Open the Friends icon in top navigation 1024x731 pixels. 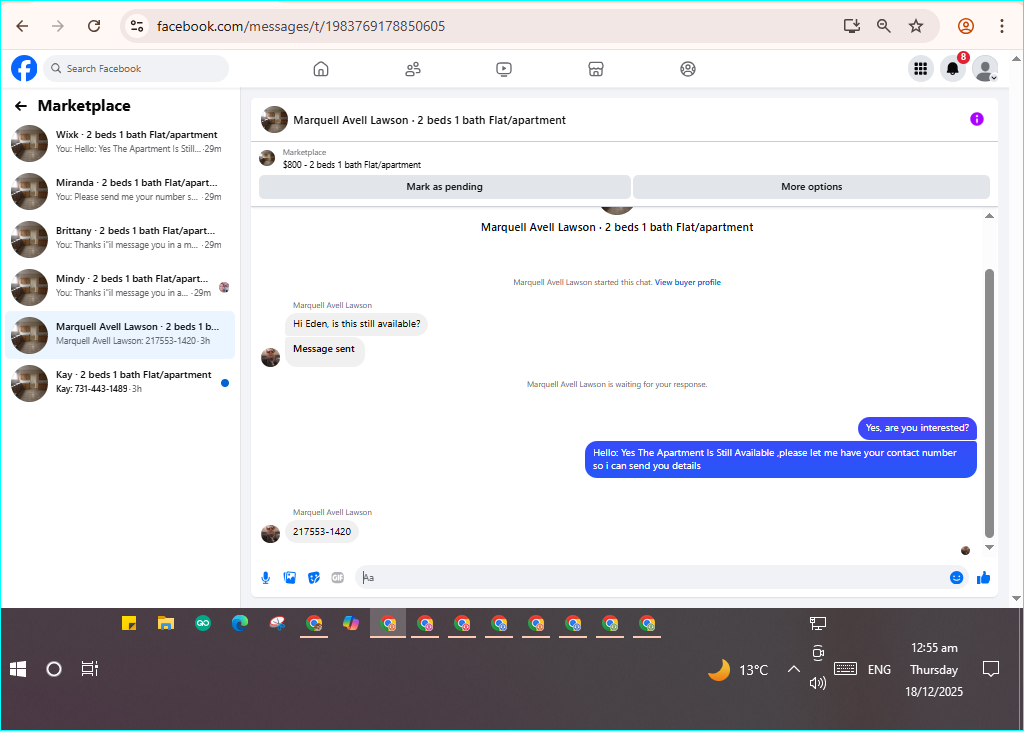[x=413, y=69]
